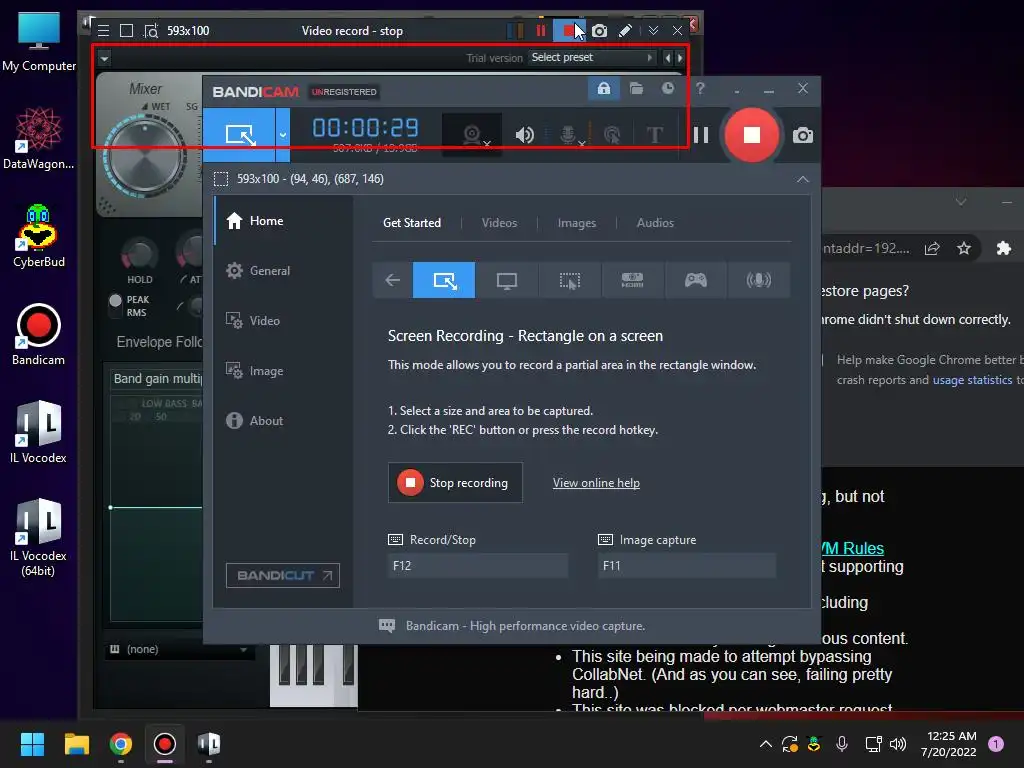This screenshot has width=1024, height=768.
Task: Switch to the Videos tab
Action: 499,223
